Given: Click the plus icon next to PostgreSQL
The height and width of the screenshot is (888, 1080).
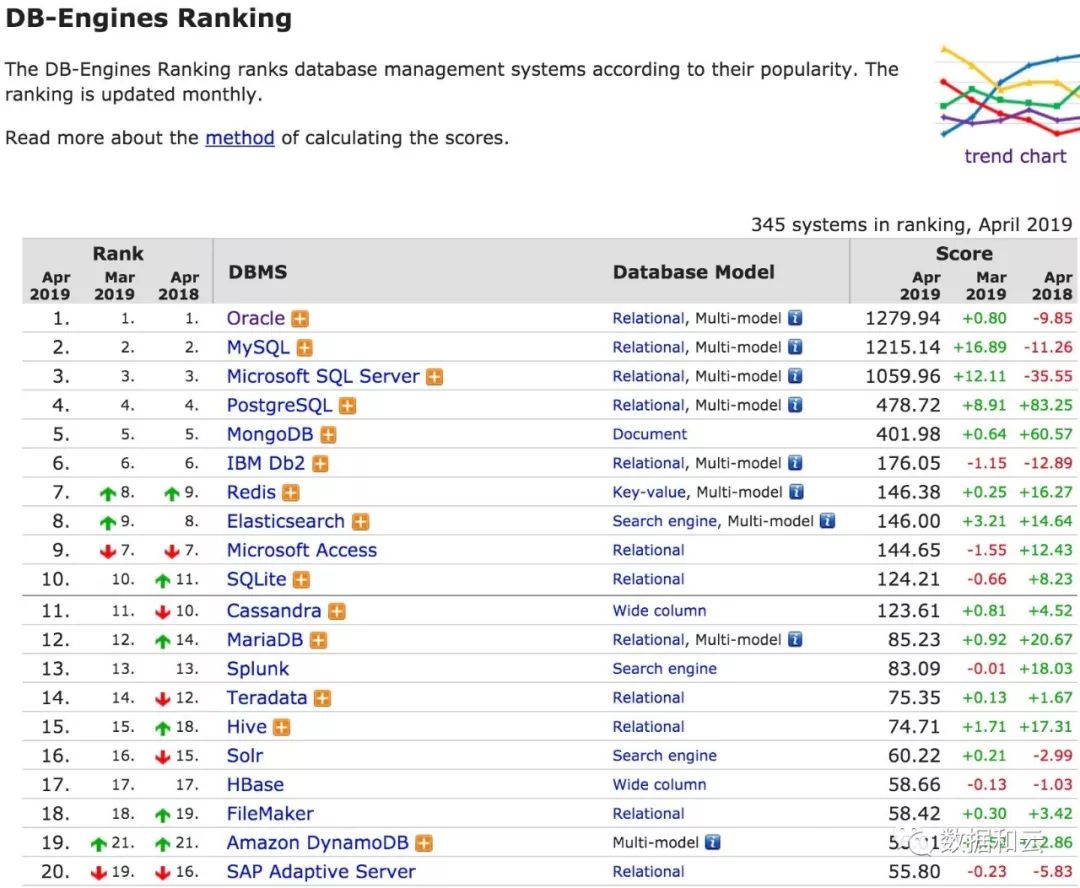Looking at the screenshot, I should [347, 406].
